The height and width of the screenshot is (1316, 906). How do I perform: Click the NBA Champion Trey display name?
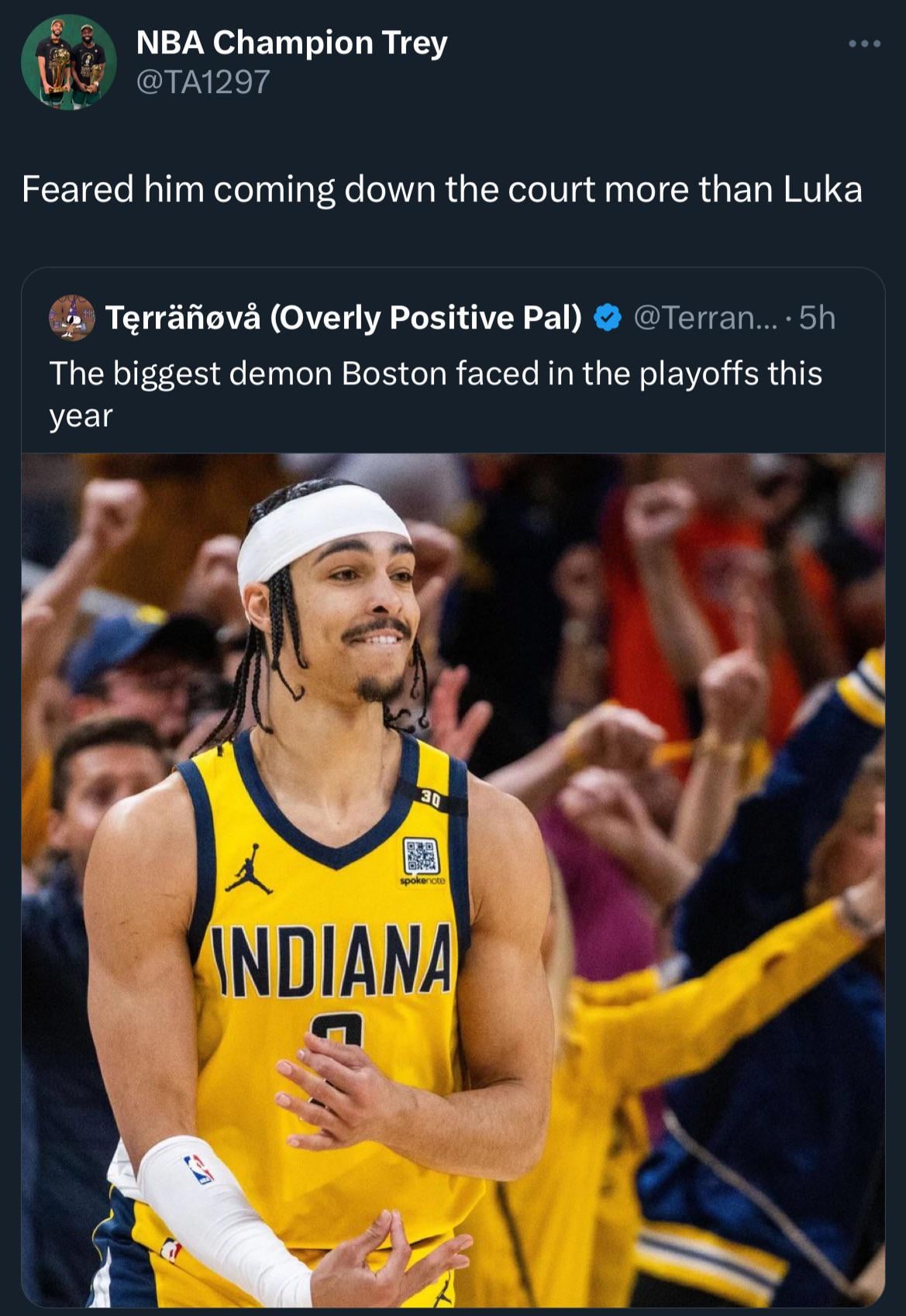tap(291, 43)
